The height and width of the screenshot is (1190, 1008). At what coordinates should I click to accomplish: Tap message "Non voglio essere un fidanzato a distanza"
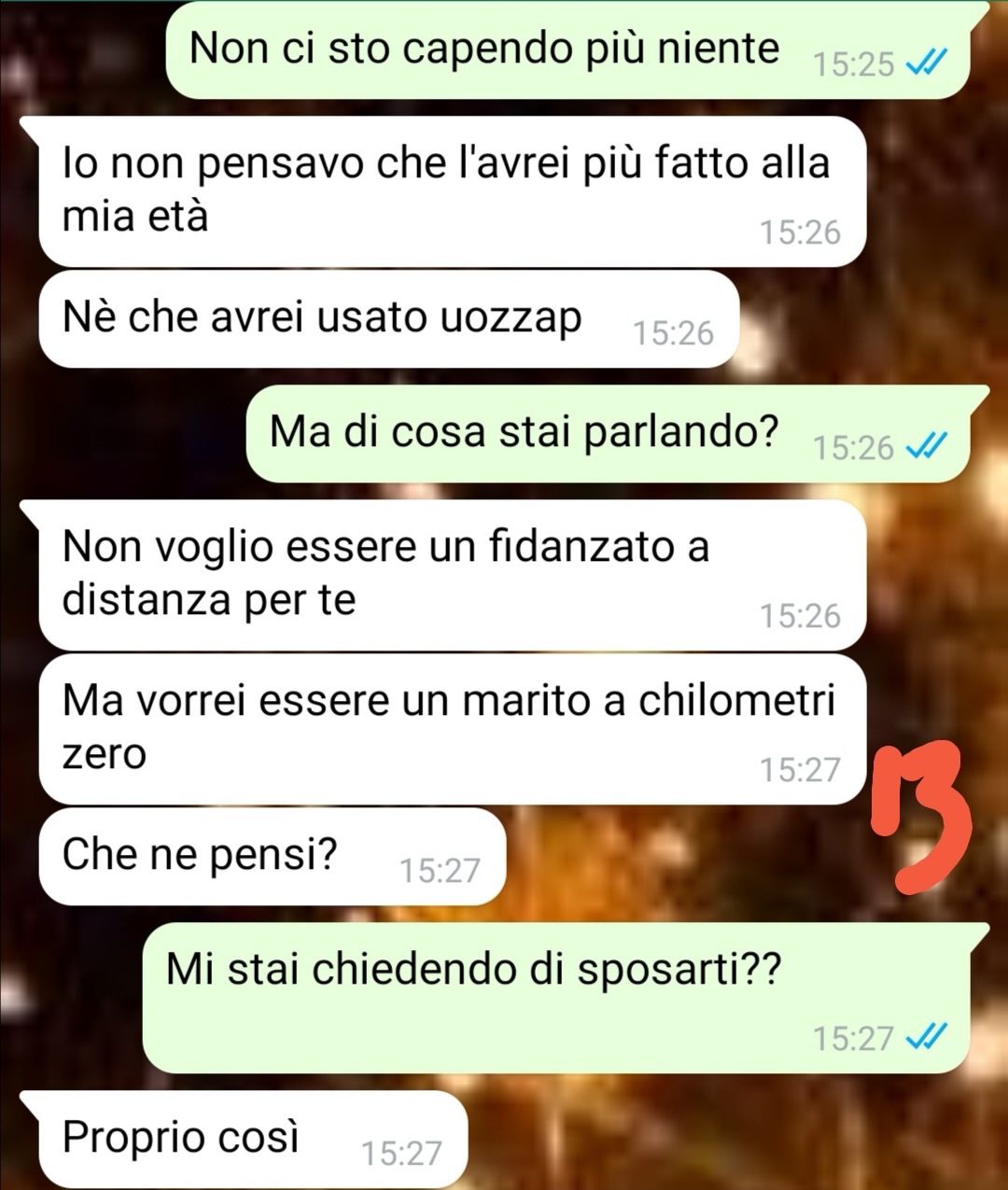[x=453, y=574]
